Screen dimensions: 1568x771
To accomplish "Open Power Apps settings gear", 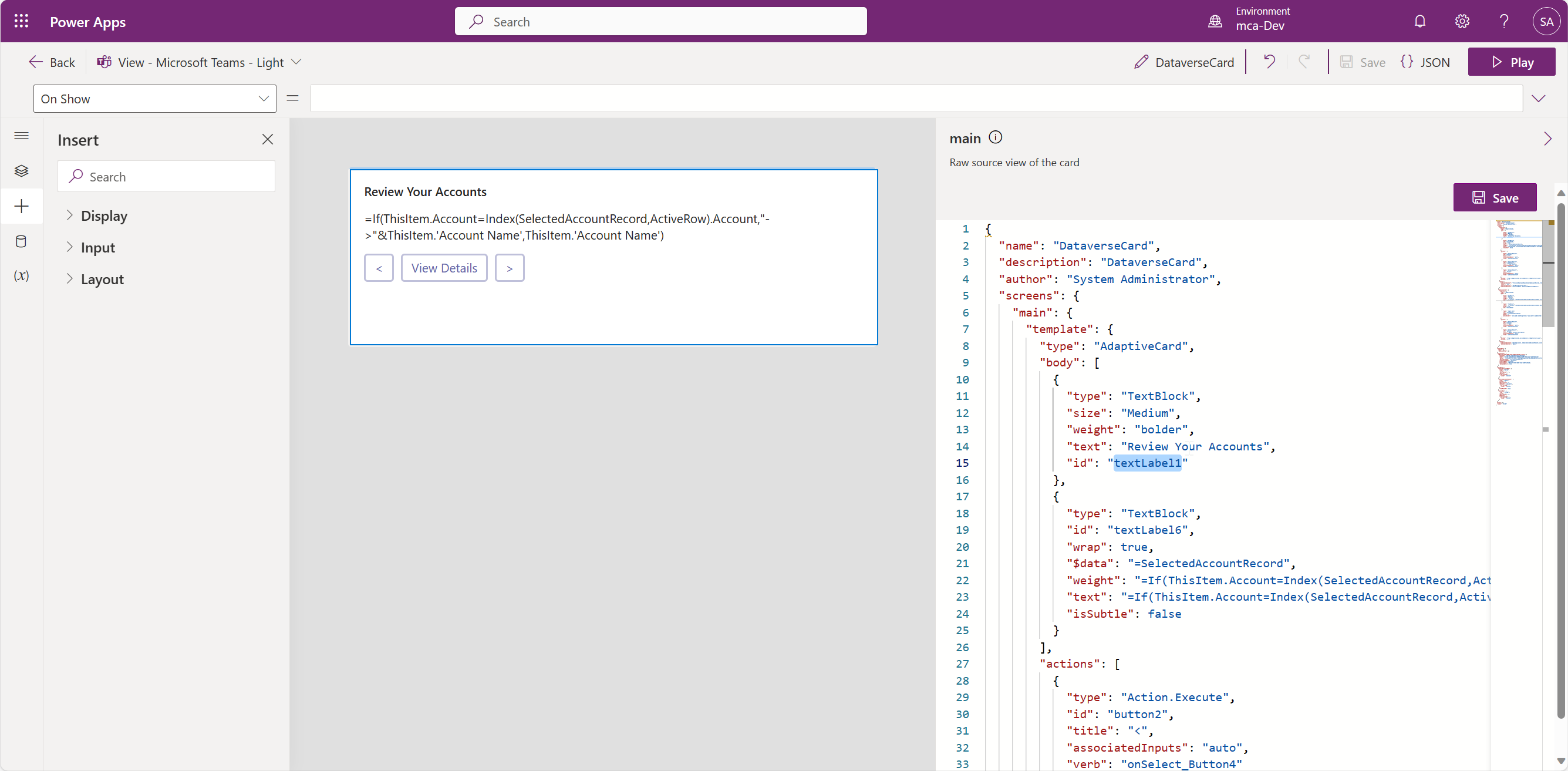I will point(1462,21).
